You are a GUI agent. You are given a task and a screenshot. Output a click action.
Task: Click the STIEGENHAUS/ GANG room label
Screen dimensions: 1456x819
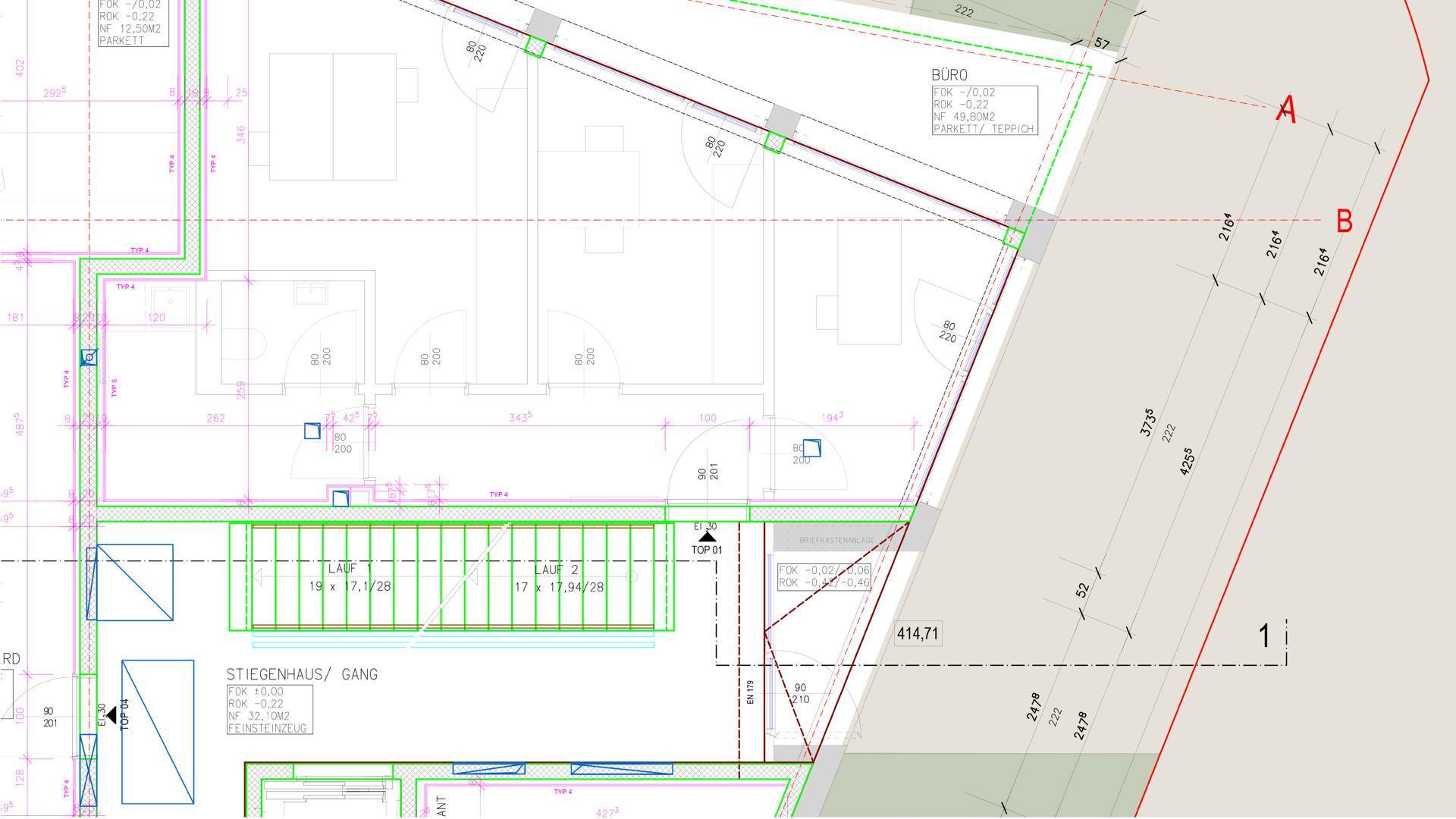(x=302, y=674)
